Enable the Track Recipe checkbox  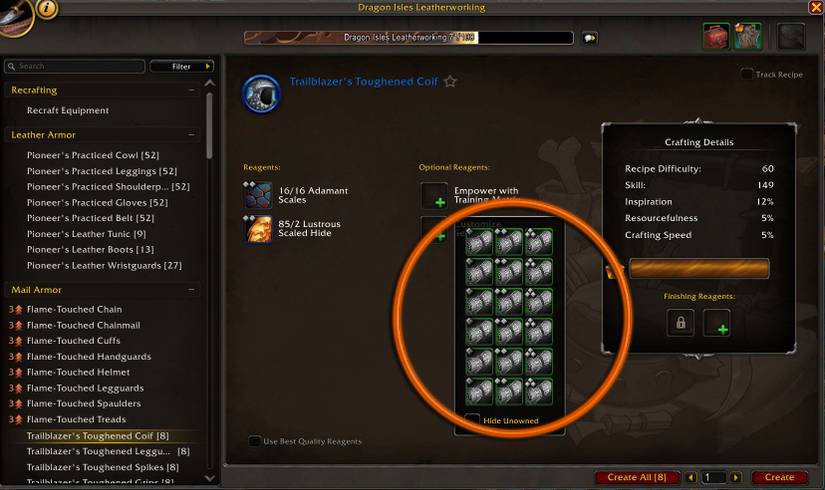pyautogui.click(x=746, y=74)
